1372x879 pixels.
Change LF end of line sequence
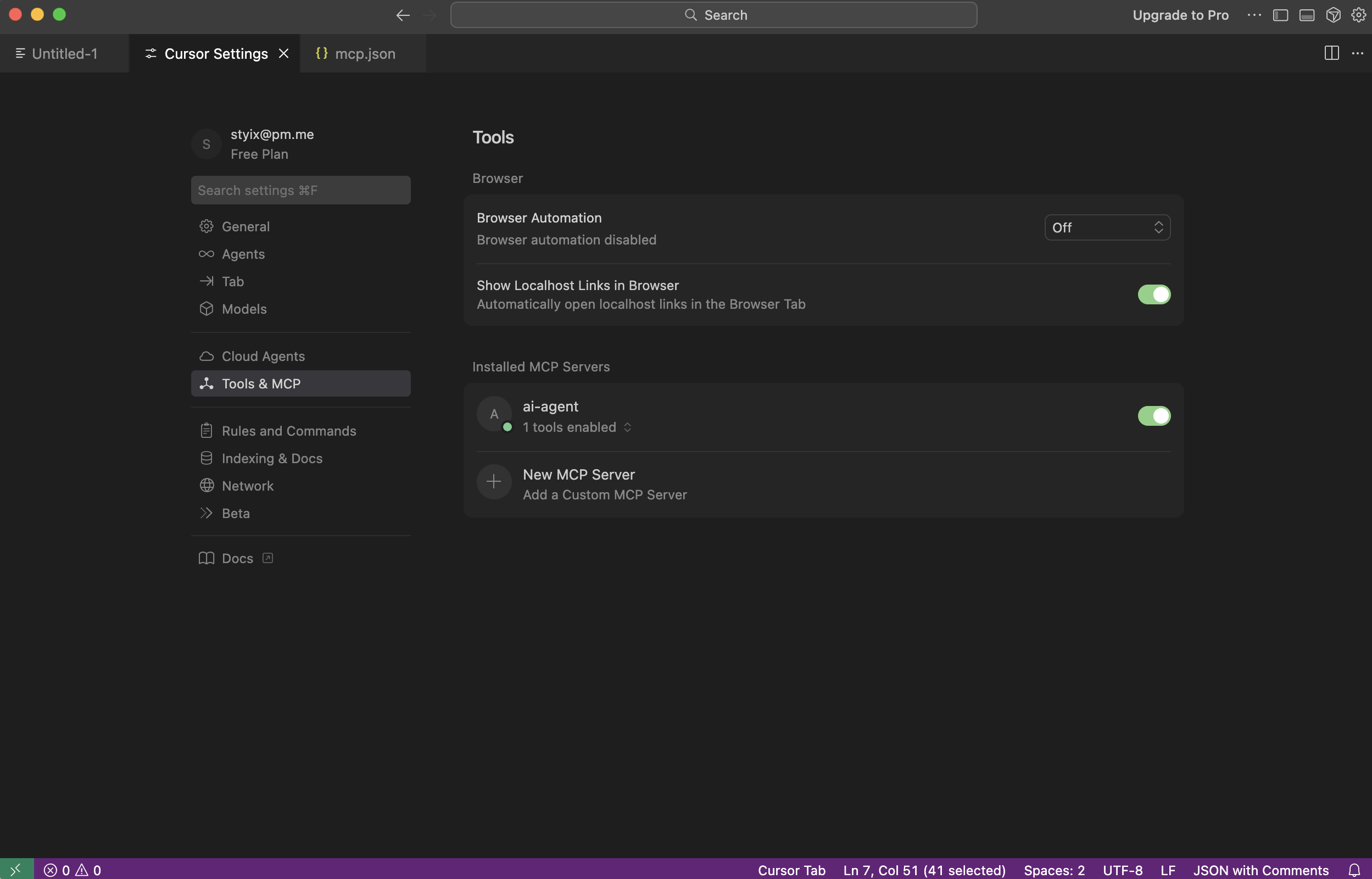pos(1167,870)
